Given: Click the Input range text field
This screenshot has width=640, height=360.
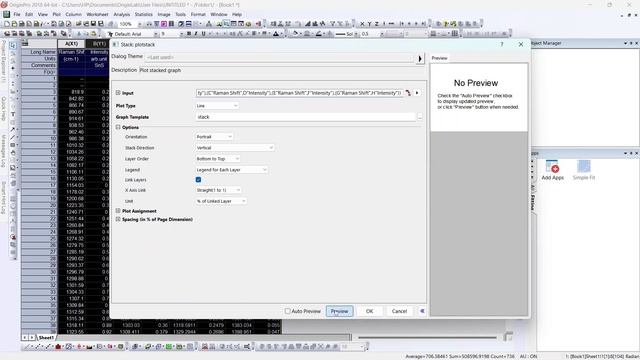Looking at the screenshot, I should 299,93.
